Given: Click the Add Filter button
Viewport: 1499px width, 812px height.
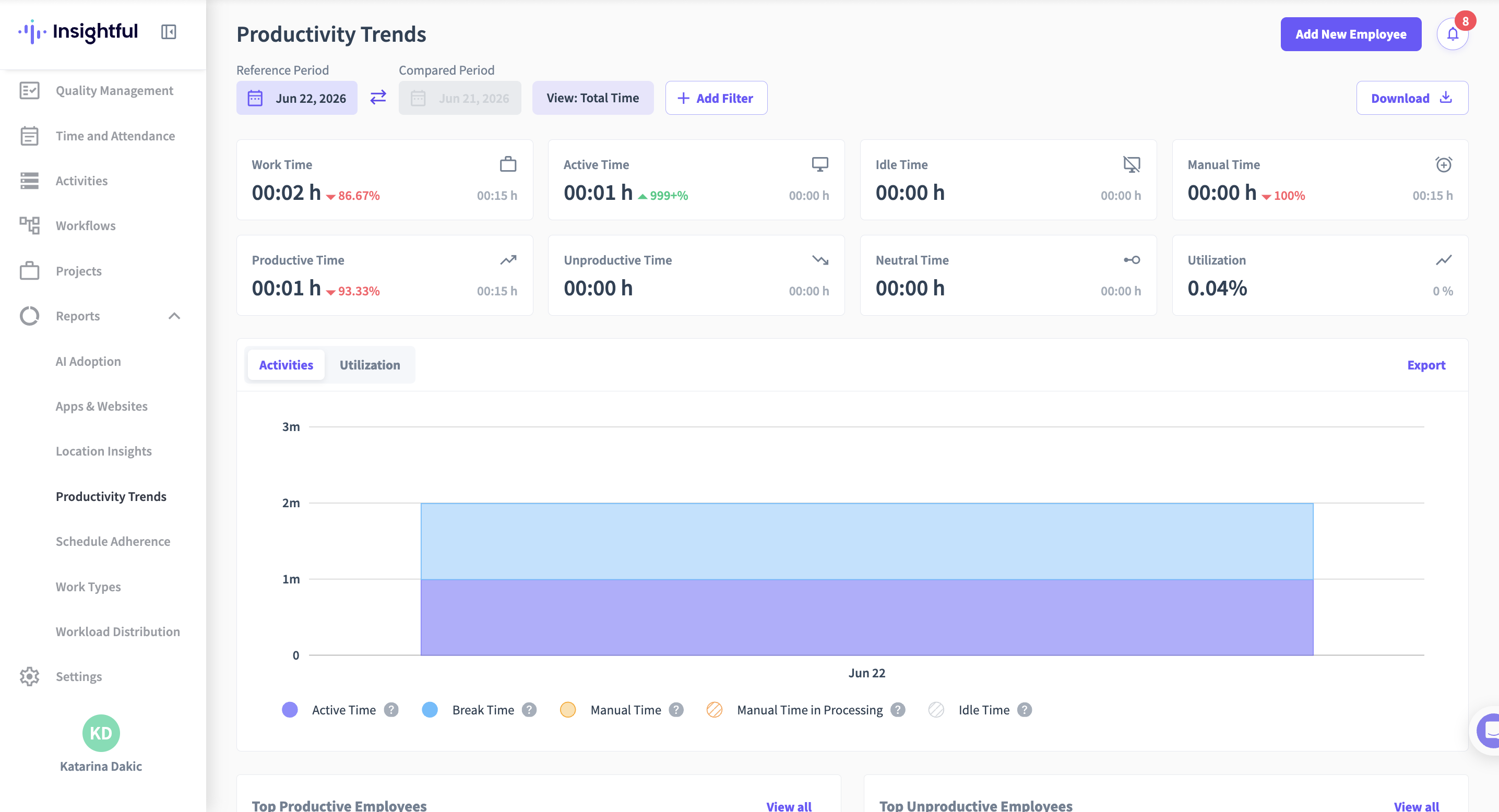Looking at the screenshot, I should tap(716, 98).
